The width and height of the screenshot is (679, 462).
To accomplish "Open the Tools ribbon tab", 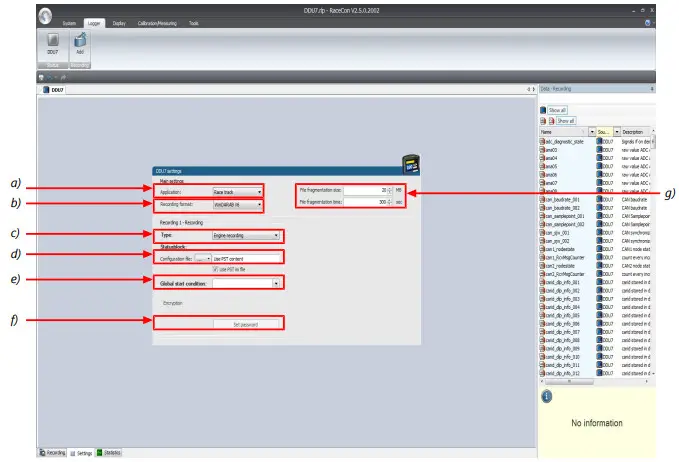I will coord(194,23).
